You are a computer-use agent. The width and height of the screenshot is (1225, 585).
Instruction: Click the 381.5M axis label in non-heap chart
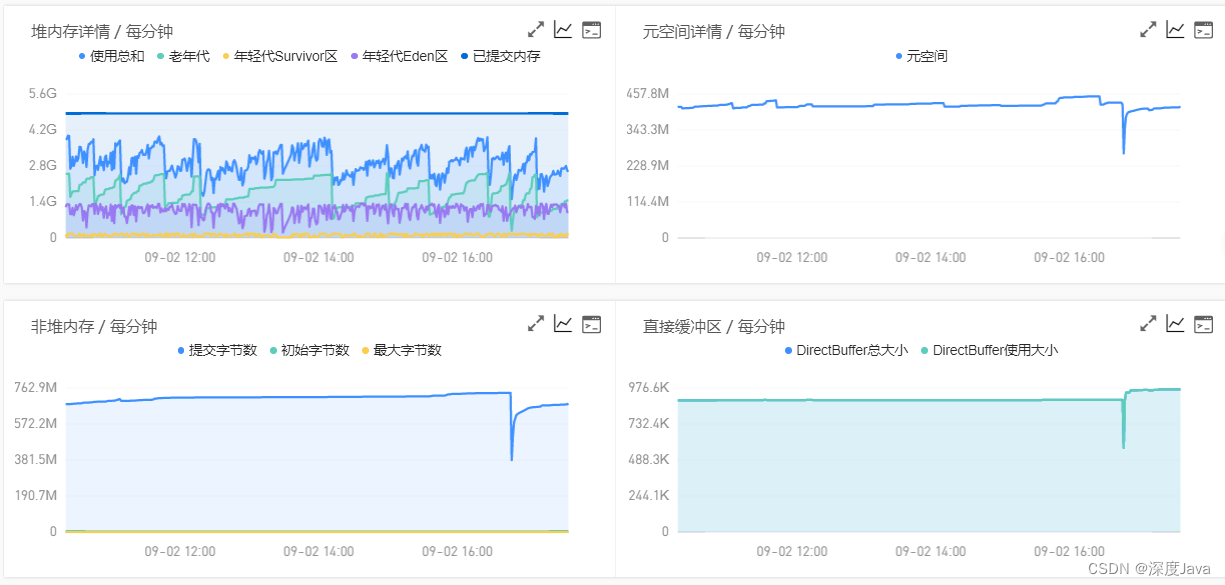(35, 459)
